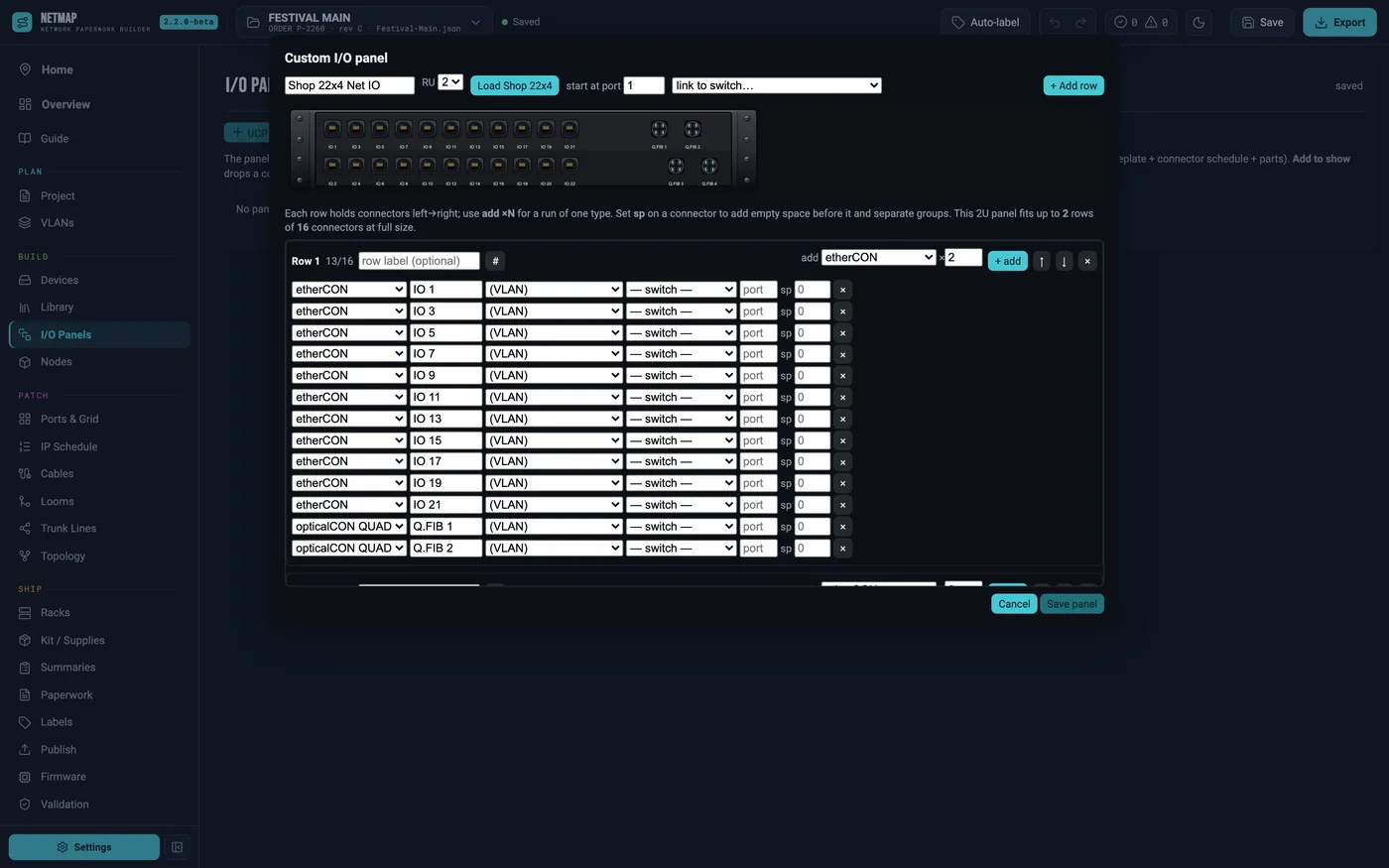
Task: Open Overview from the sidebar
Action: coord(99,104)
